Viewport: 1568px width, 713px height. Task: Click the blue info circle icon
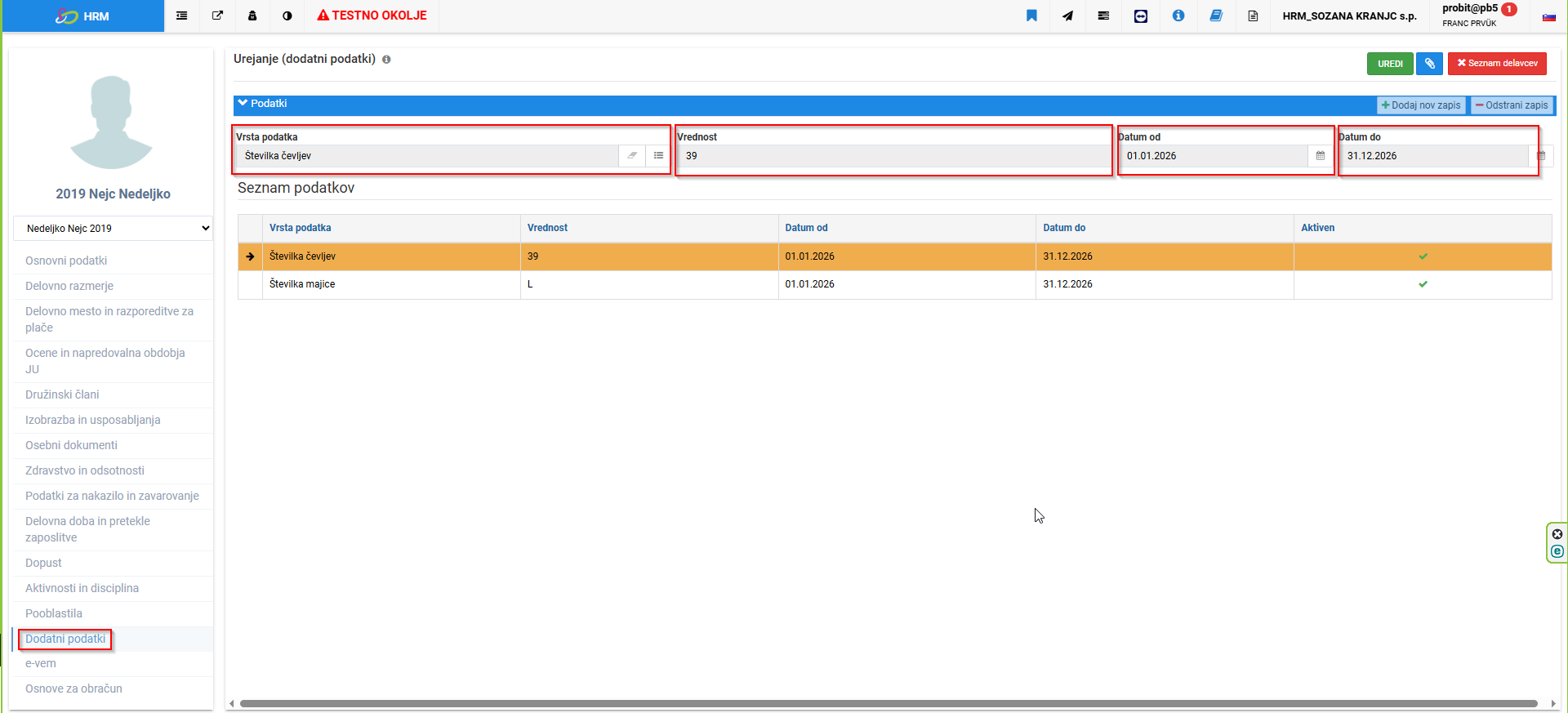point(1178,16)
